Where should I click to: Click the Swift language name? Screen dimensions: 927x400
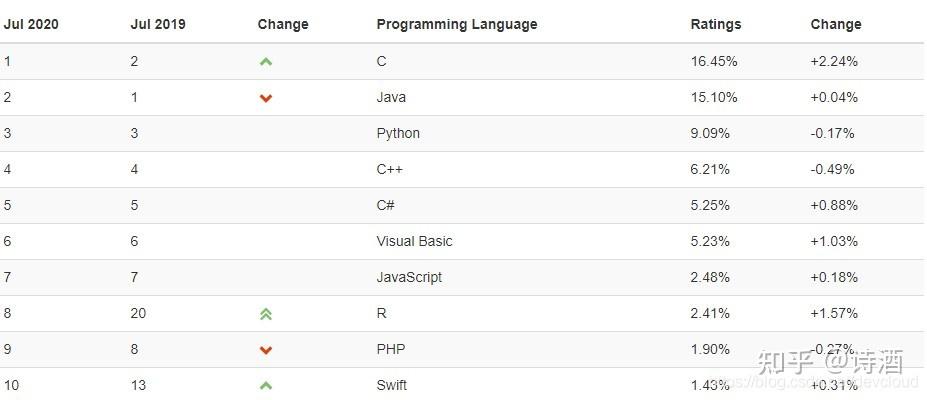tap(392, 385)
